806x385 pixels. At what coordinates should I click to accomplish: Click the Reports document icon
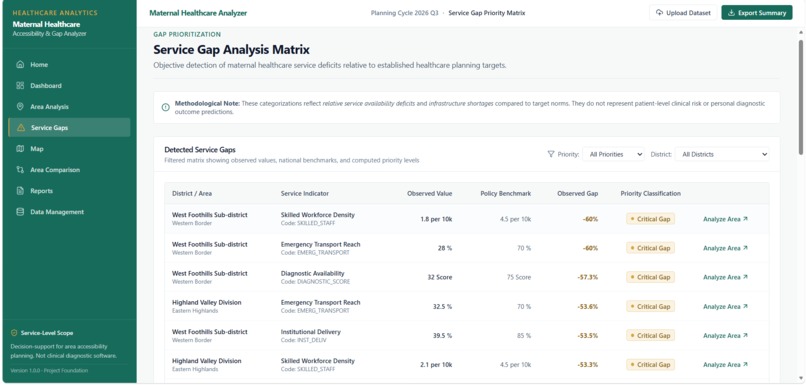(20, 191)
